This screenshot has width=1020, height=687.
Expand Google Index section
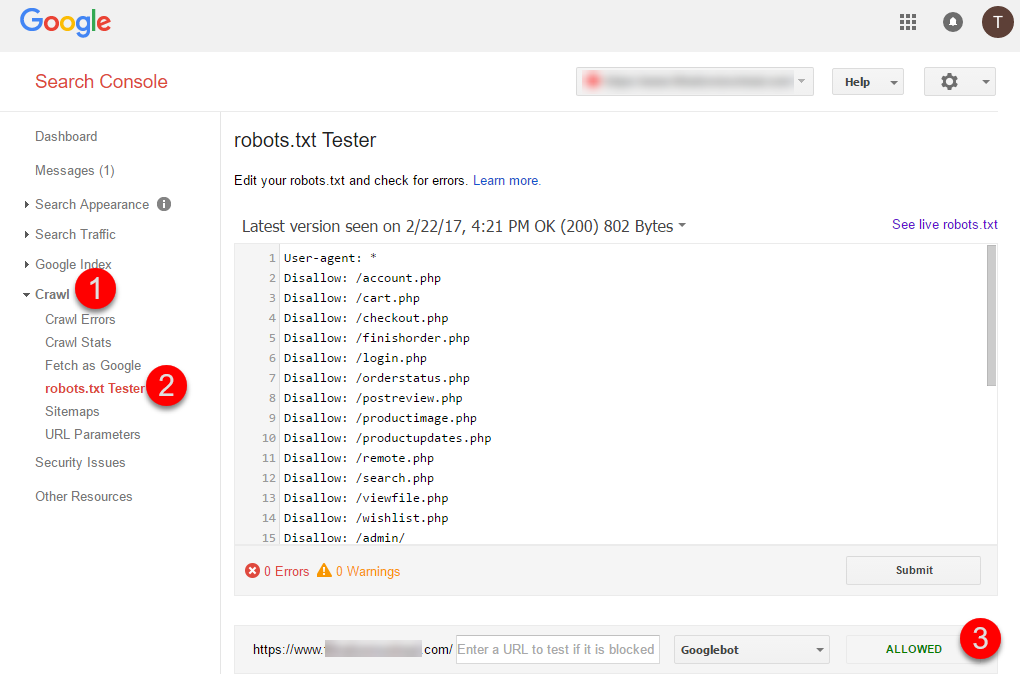point(26,264)
